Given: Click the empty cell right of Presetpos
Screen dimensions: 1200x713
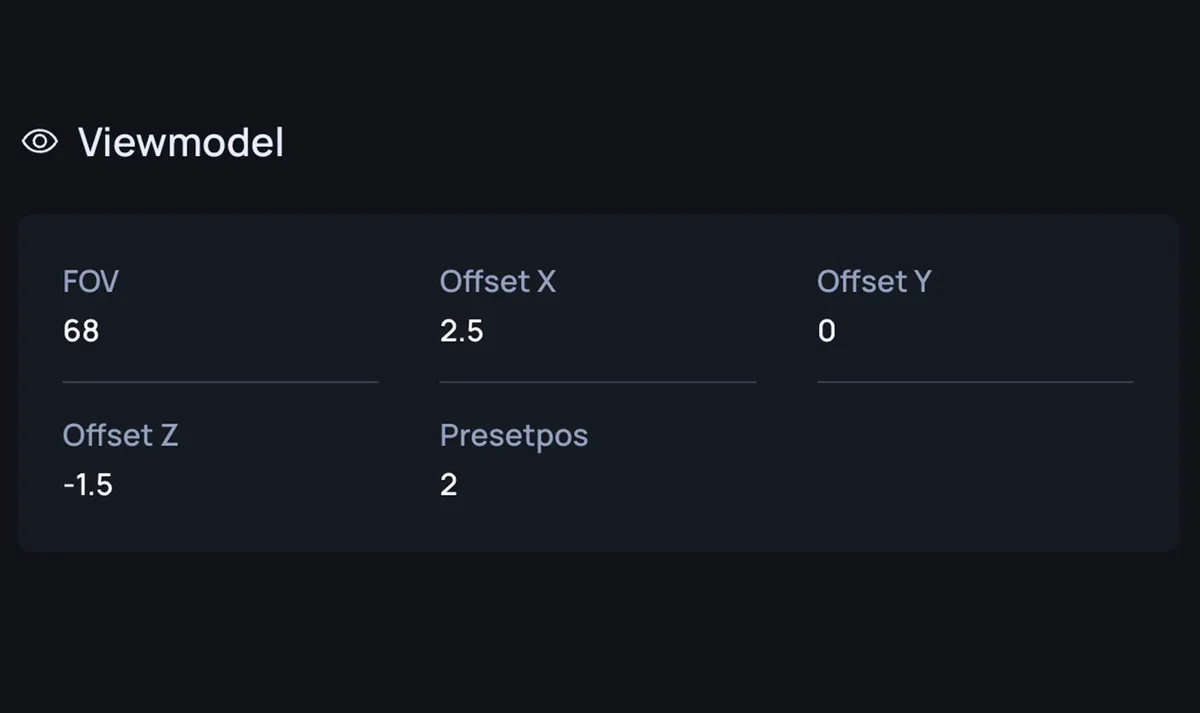Looking at the screenshot, I should [x=975, y=460].
